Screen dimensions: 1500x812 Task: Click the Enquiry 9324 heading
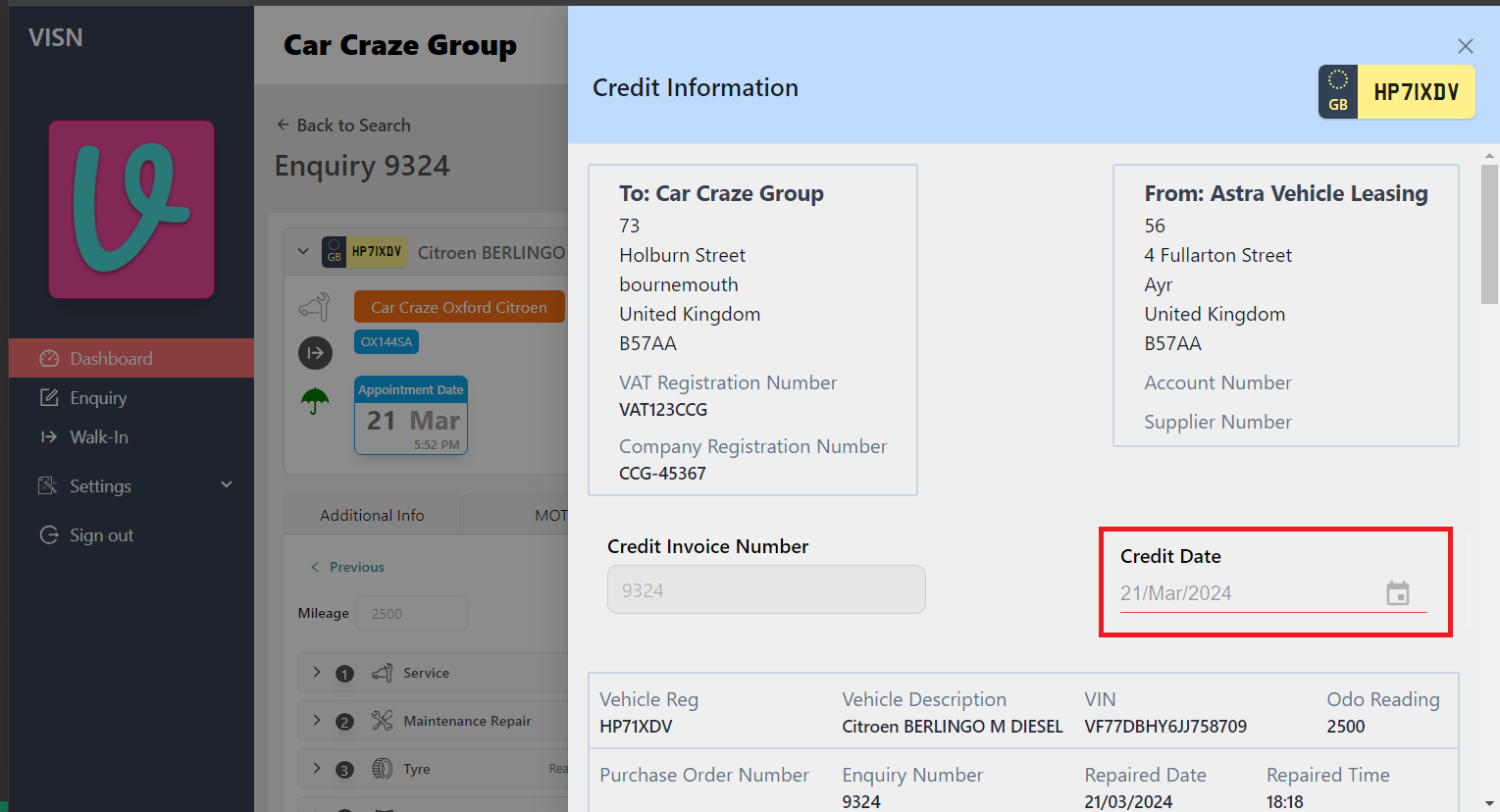[362, 166]
